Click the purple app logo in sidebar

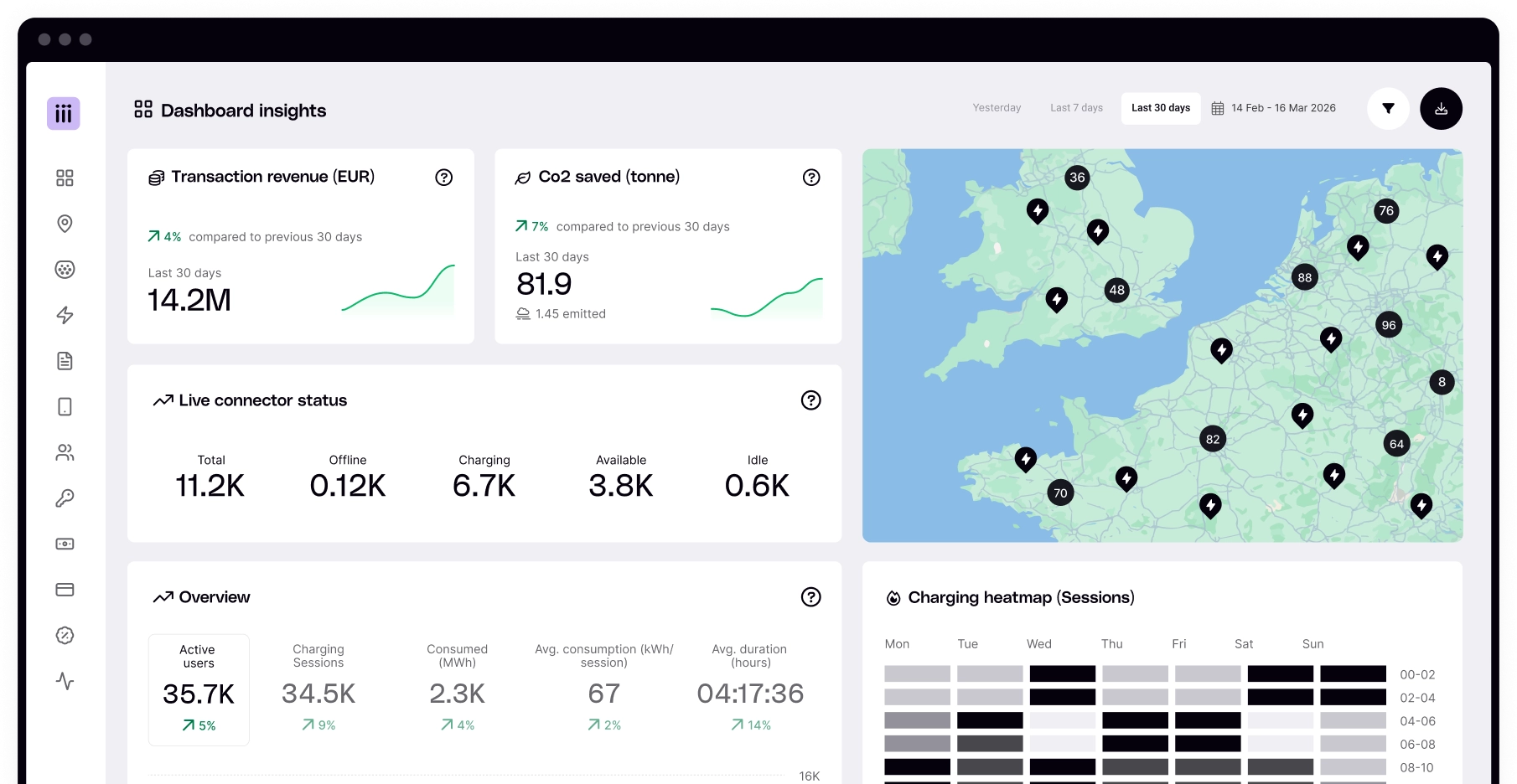tap(64, 113)
